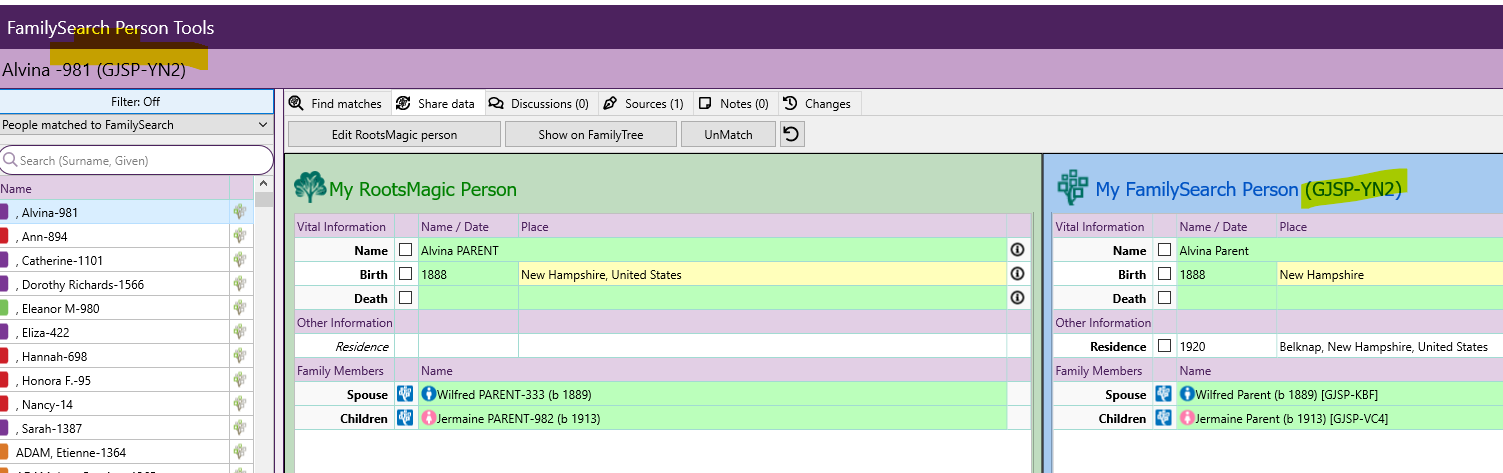Click the refresh arrow icon beside UnMatch
The height and width of the screenshot is (473, 1503).
tap(792, 133)
